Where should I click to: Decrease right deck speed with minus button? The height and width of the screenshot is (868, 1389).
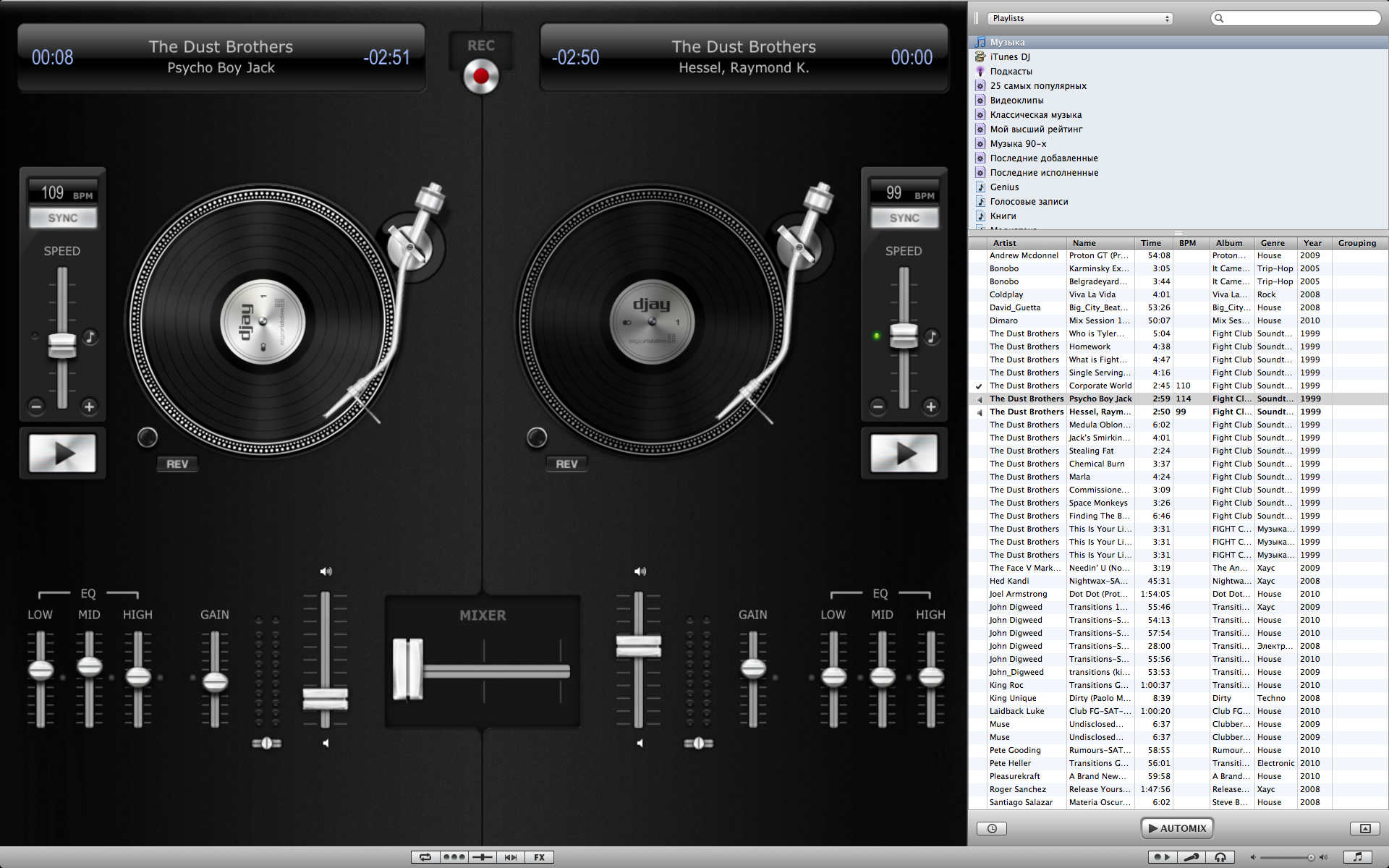click(x=878, y=407)
